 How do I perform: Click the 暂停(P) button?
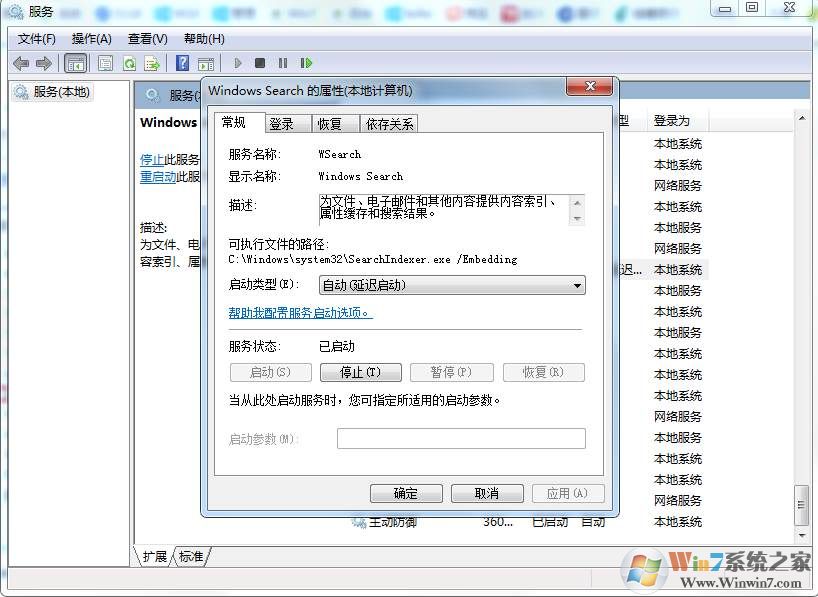click(x=451, y=372)
